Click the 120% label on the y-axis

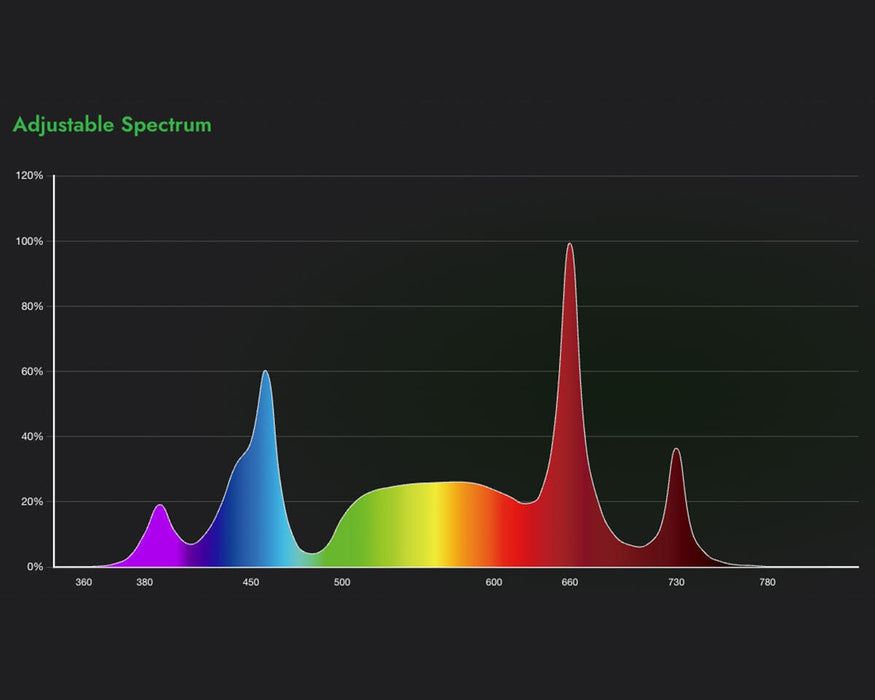tap(32, 174)
